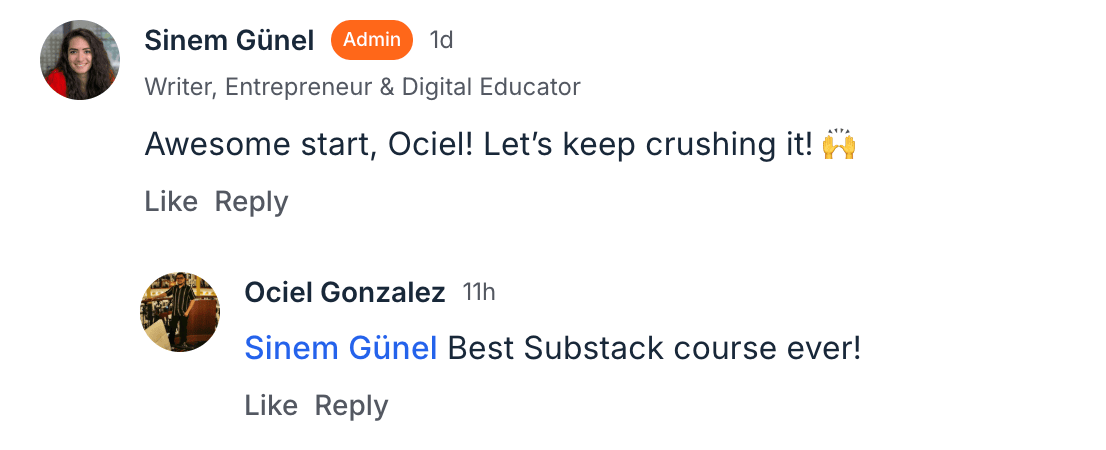The image size is (1106, 450).
Task: Select the Writer, Entrepreneur & Digital Educator tagline
Action: [362, 87]
